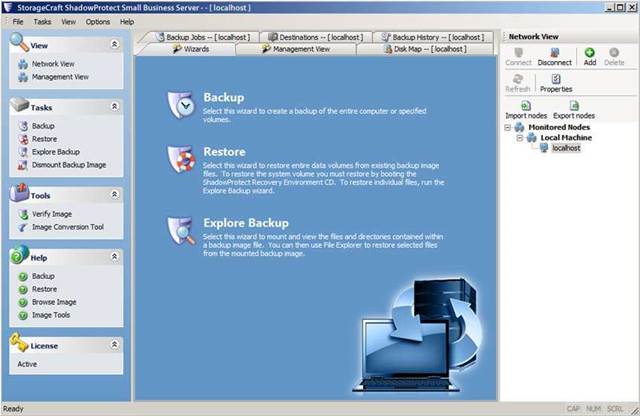
Task: Click Image Tools help icon
Action: pyautogui.click(x=23, y=316)
